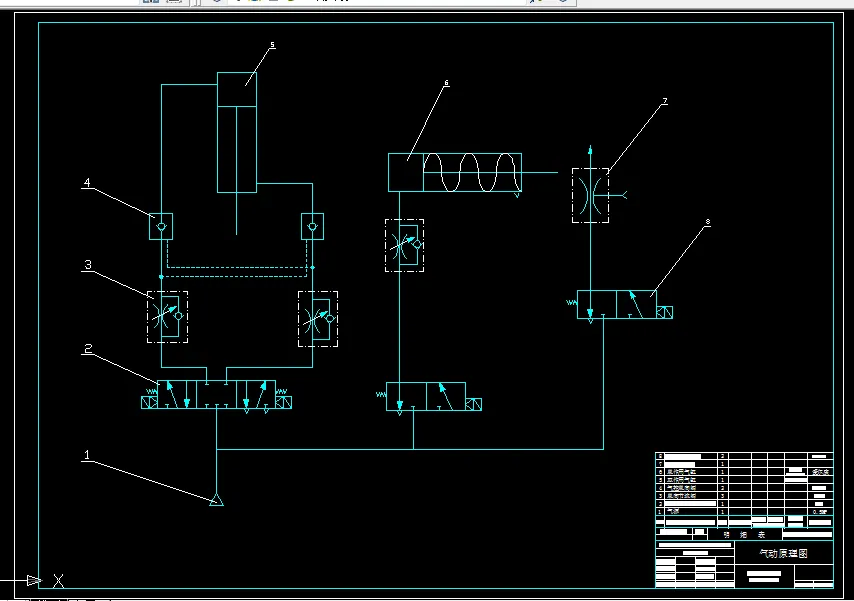
Task: Select the throttle valve below cylinder 6
Action: pyautogui.click(x=404, y=245)
